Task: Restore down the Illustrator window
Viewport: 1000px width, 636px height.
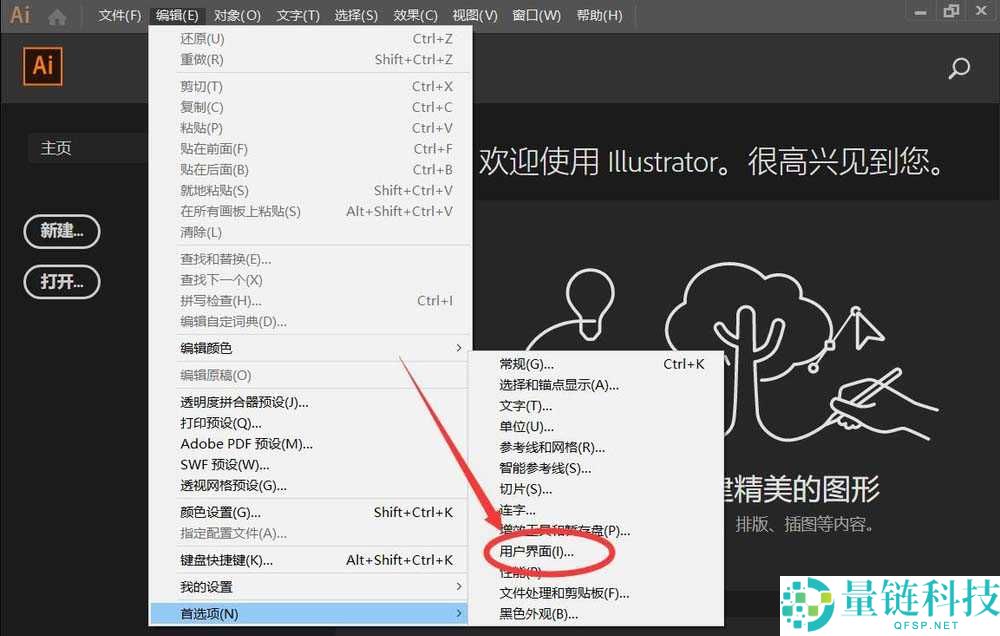Action: 950,11
